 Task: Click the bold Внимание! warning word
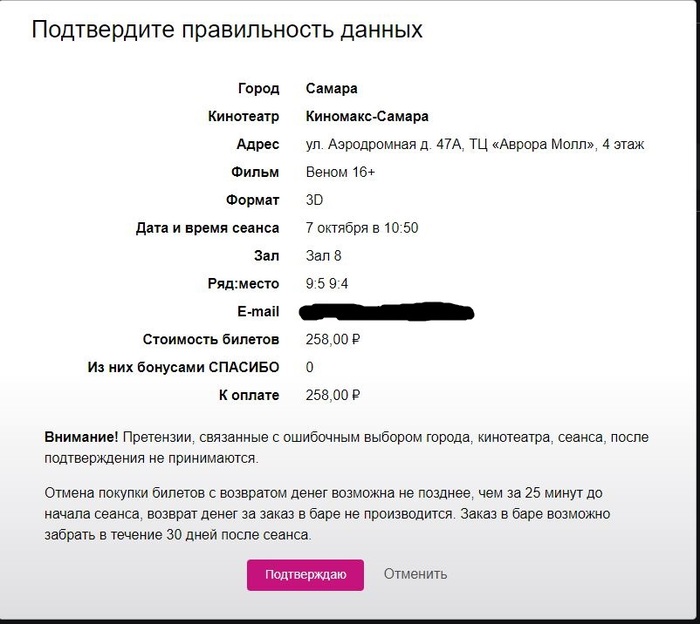point(82,438)
